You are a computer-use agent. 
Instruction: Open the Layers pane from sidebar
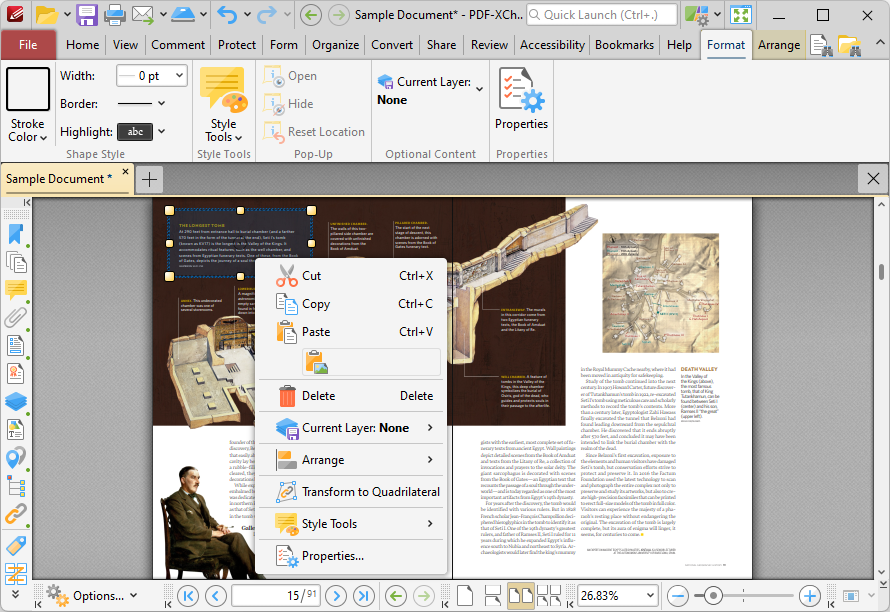[15, 401]
